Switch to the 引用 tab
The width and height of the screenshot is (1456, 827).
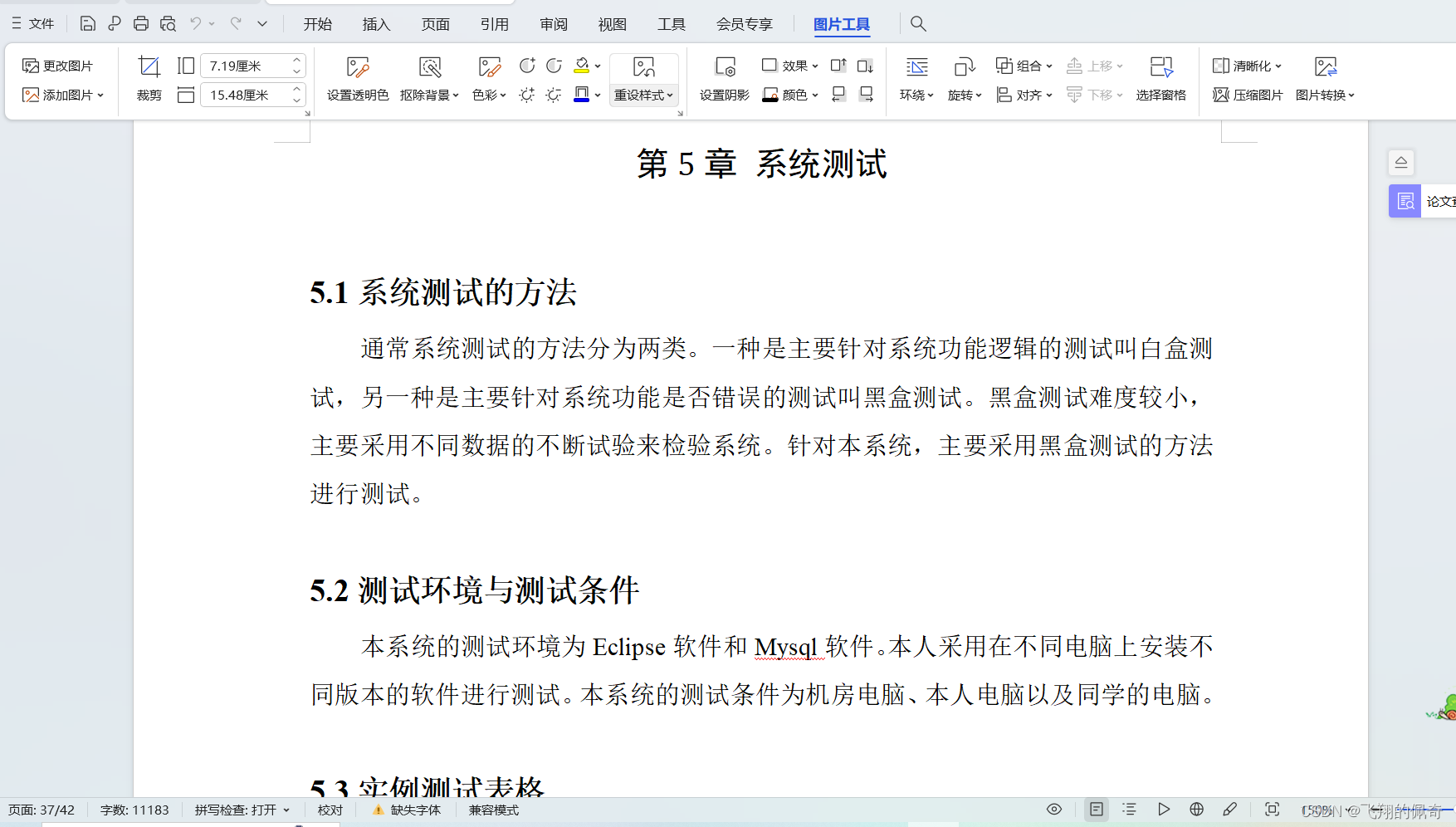tap(495, 24)
